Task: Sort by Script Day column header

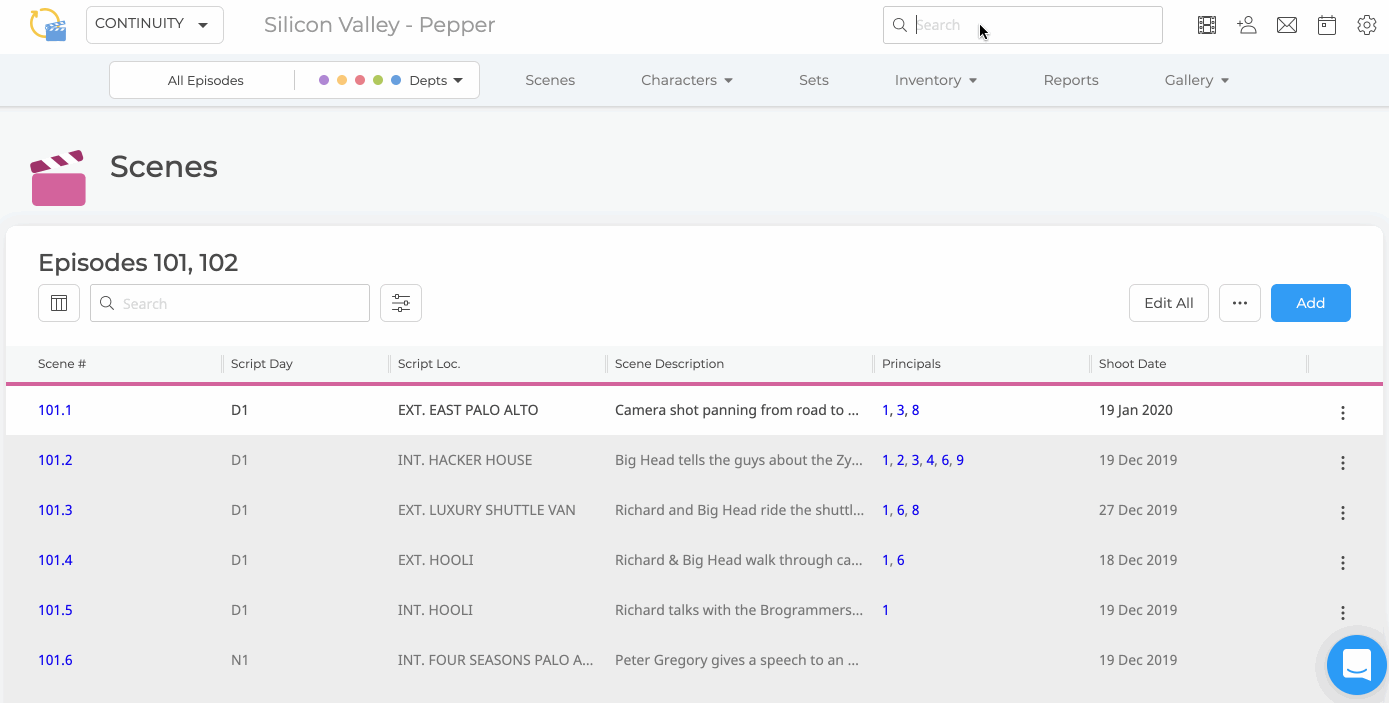Action: pos(262,364)
